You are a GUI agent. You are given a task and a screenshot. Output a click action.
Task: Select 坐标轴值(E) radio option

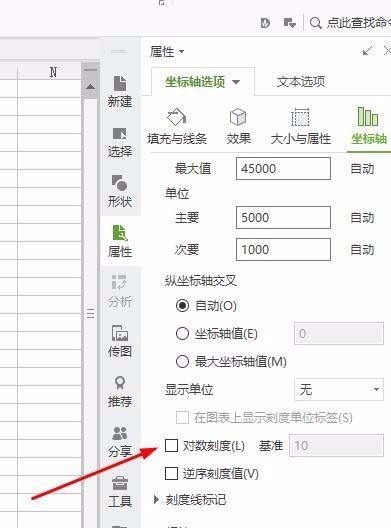coord(182,334)
